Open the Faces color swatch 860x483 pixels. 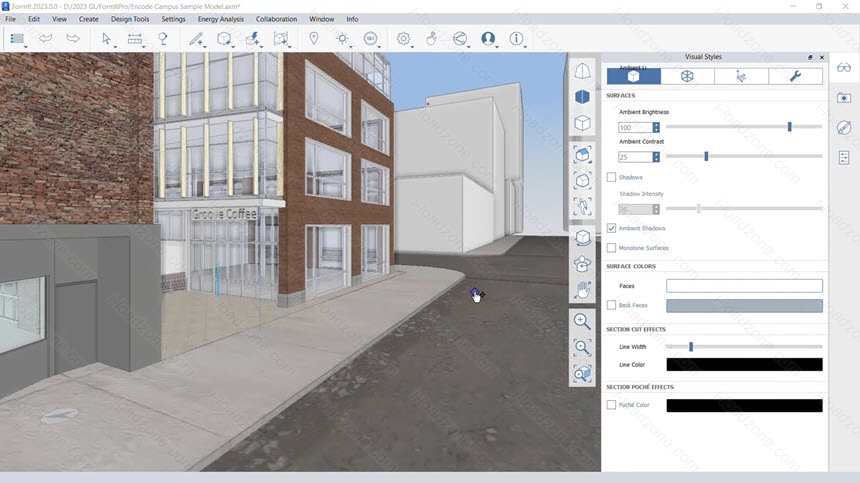coord(744,286)
